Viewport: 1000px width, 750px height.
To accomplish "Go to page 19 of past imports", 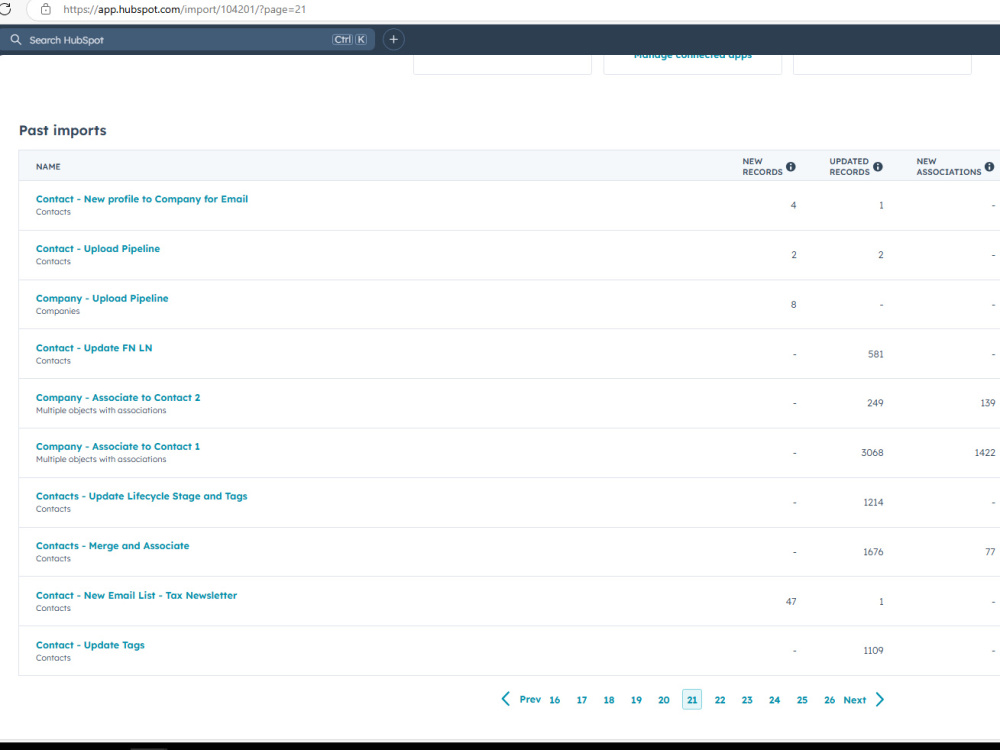I will (636, 700).
